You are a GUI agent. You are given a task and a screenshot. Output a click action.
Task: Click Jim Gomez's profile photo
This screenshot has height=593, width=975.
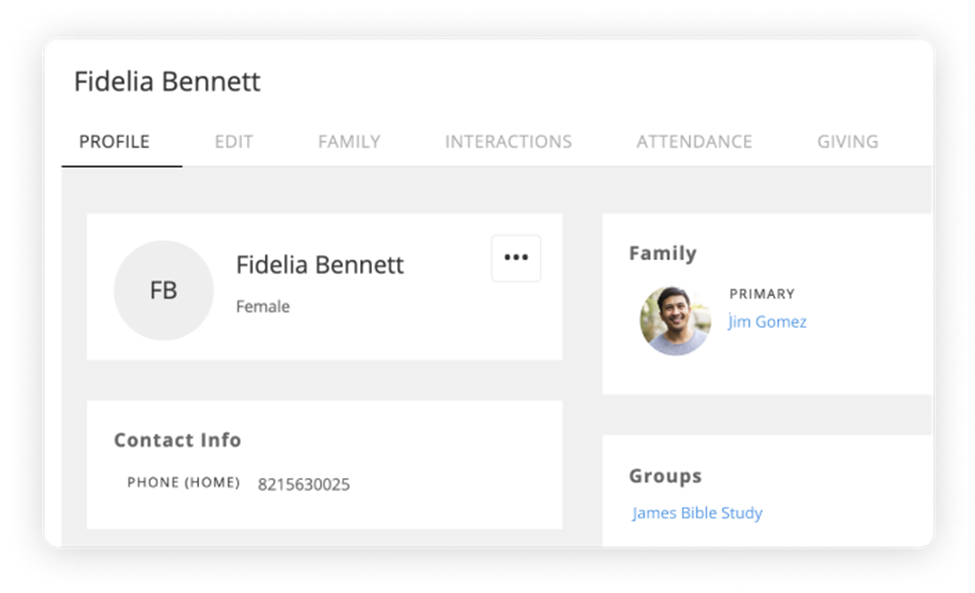[676, 321]
